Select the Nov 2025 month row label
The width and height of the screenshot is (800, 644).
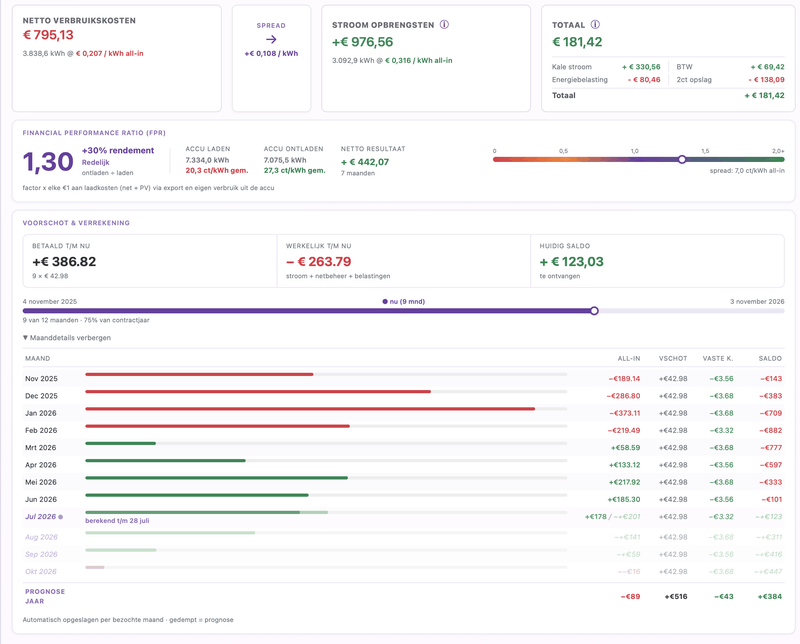click(x=41, y=379)
